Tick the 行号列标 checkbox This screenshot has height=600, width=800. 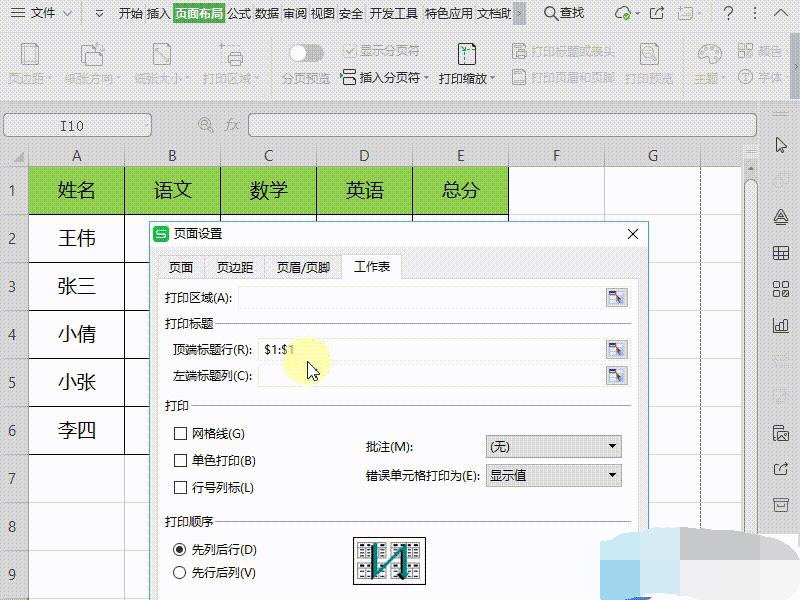click(181, 488)
